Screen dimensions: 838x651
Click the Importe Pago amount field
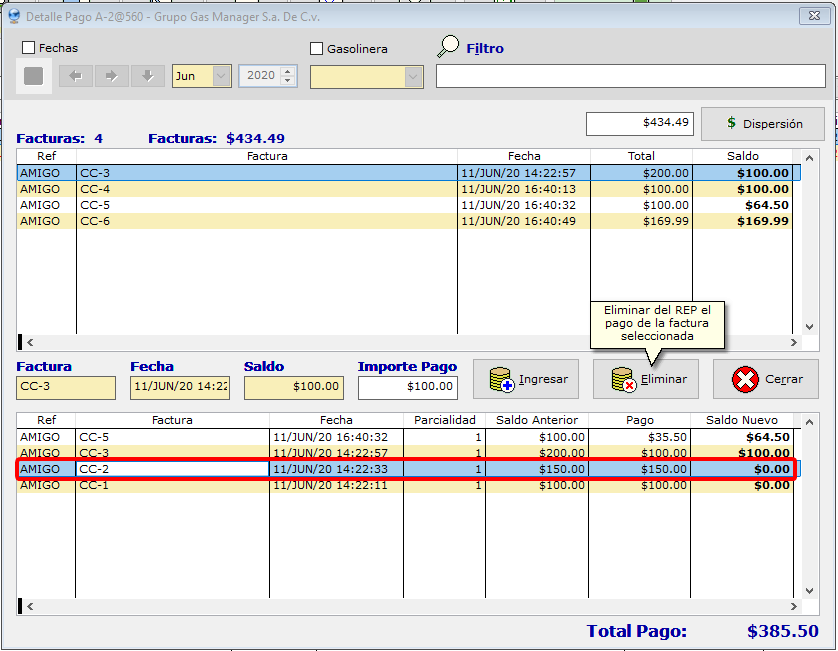(x=407, y=387)
